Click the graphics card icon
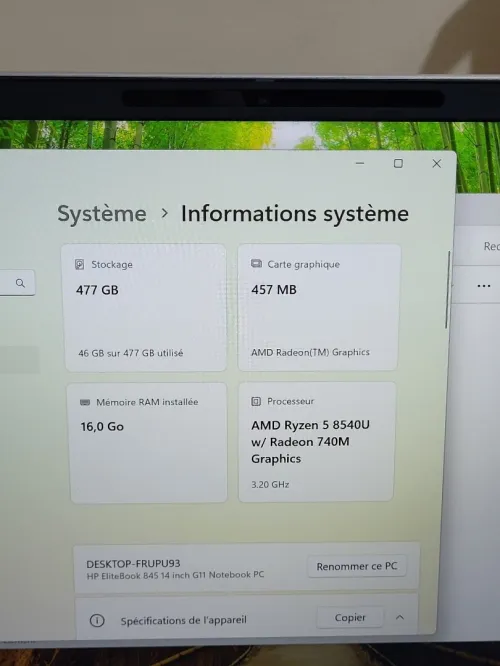500x666 pixels. coord(256,264)
